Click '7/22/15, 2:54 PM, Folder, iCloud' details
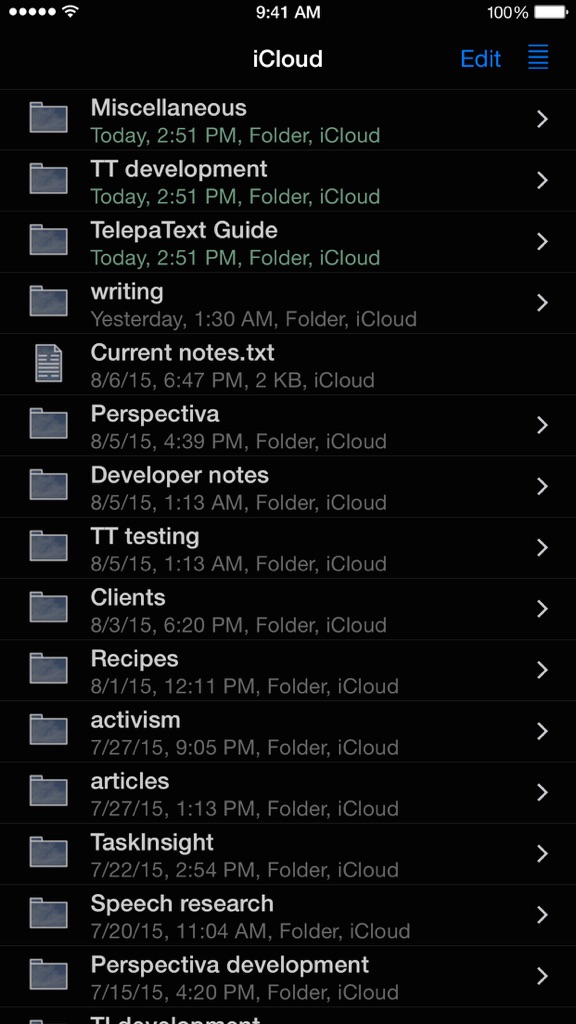 click(244, 871)
